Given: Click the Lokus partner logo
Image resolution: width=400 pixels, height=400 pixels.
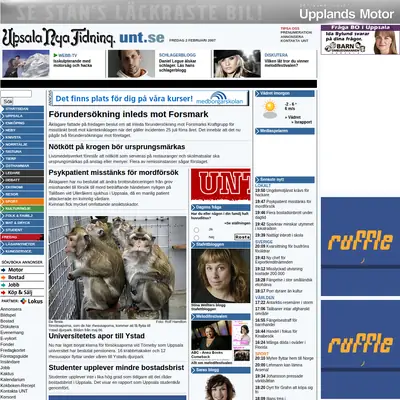Looking at the screenshot, I should [32, 301].
